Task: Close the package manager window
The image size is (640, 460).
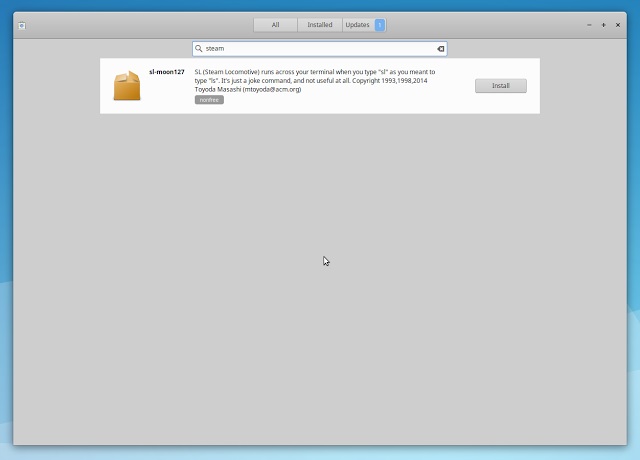Action: (x=617, y=25)
